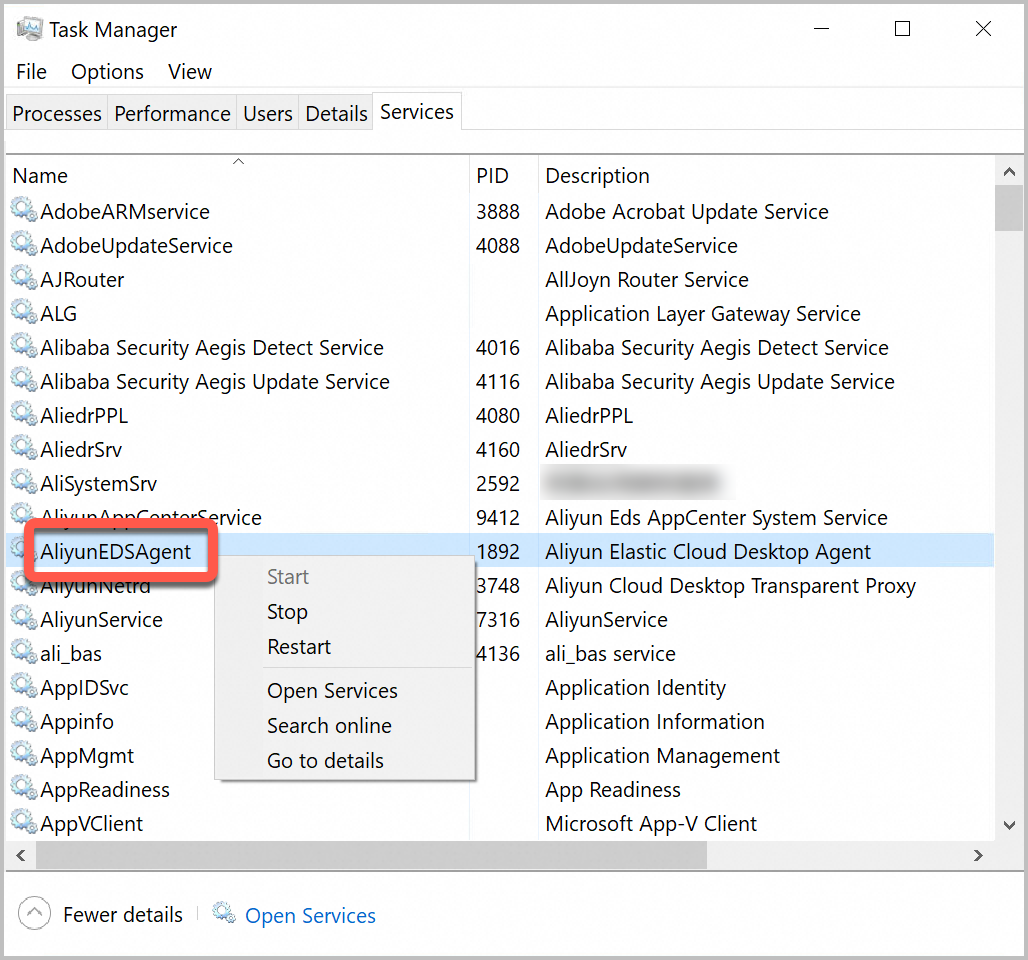Click the horizontal scrollbar thumb
Screen dimensions: 1028x960
click(371, 855)
